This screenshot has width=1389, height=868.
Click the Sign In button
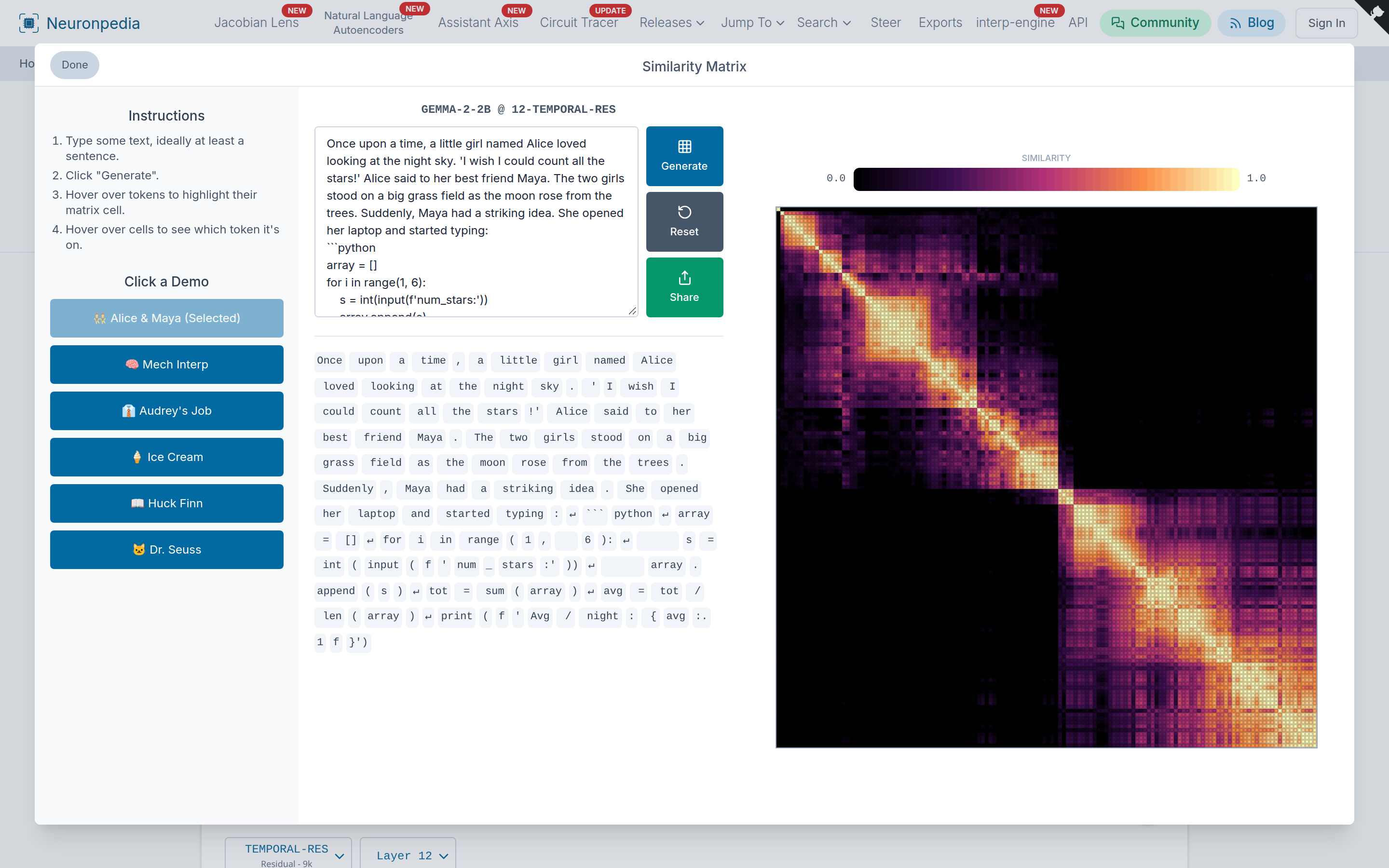(1326, 23)
